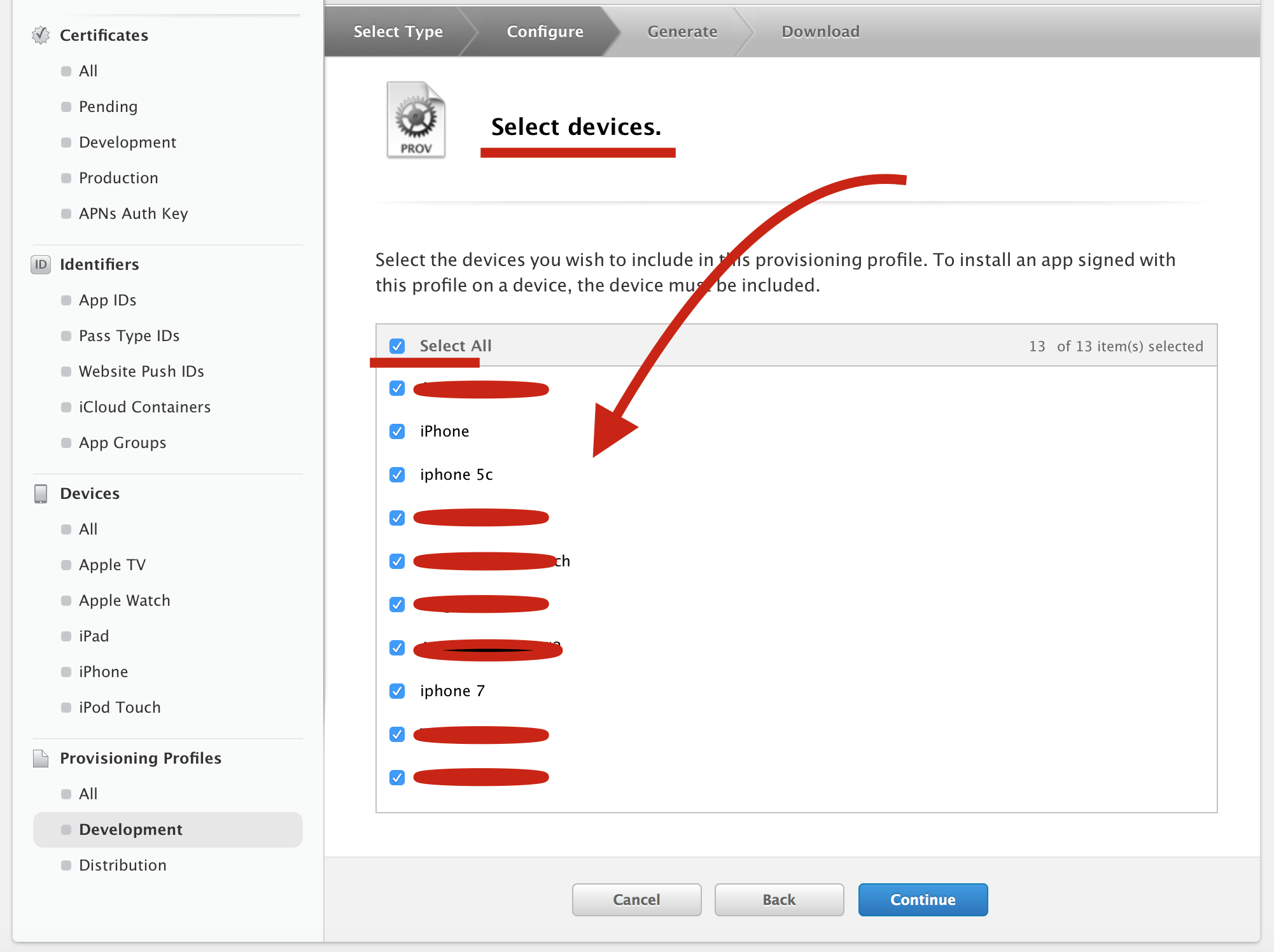Toggle the checkbox just below iphone 5c
Screen dimensions: 1274x952
point(397,518)
